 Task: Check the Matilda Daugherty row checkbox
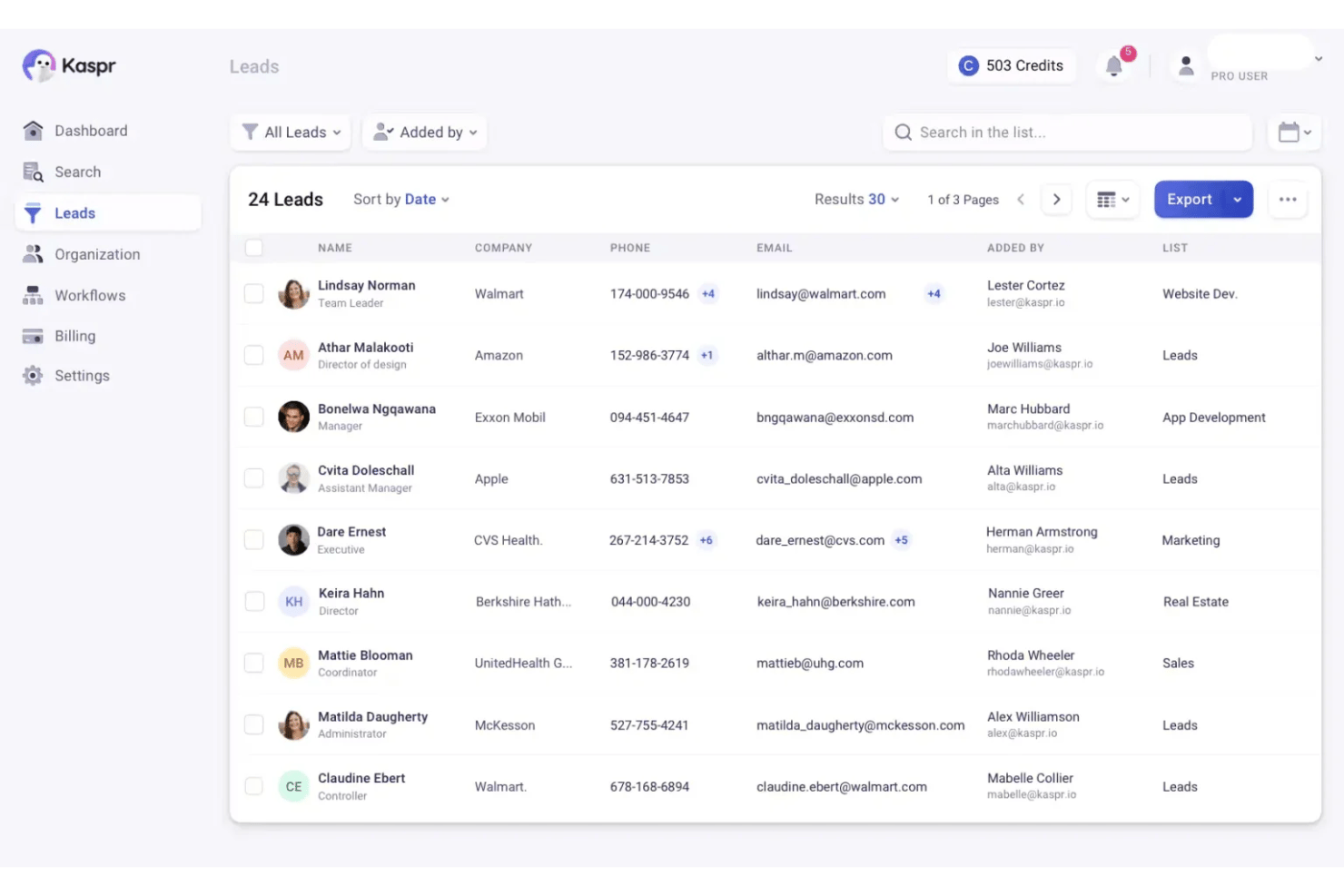(254, 725)
